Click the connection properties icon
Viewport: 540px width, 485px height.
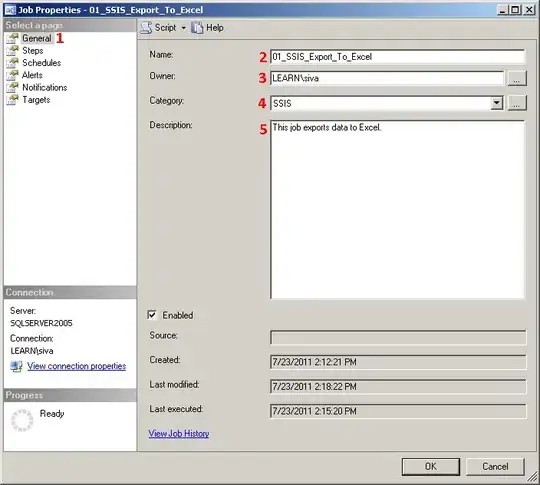tap(16, 366)
